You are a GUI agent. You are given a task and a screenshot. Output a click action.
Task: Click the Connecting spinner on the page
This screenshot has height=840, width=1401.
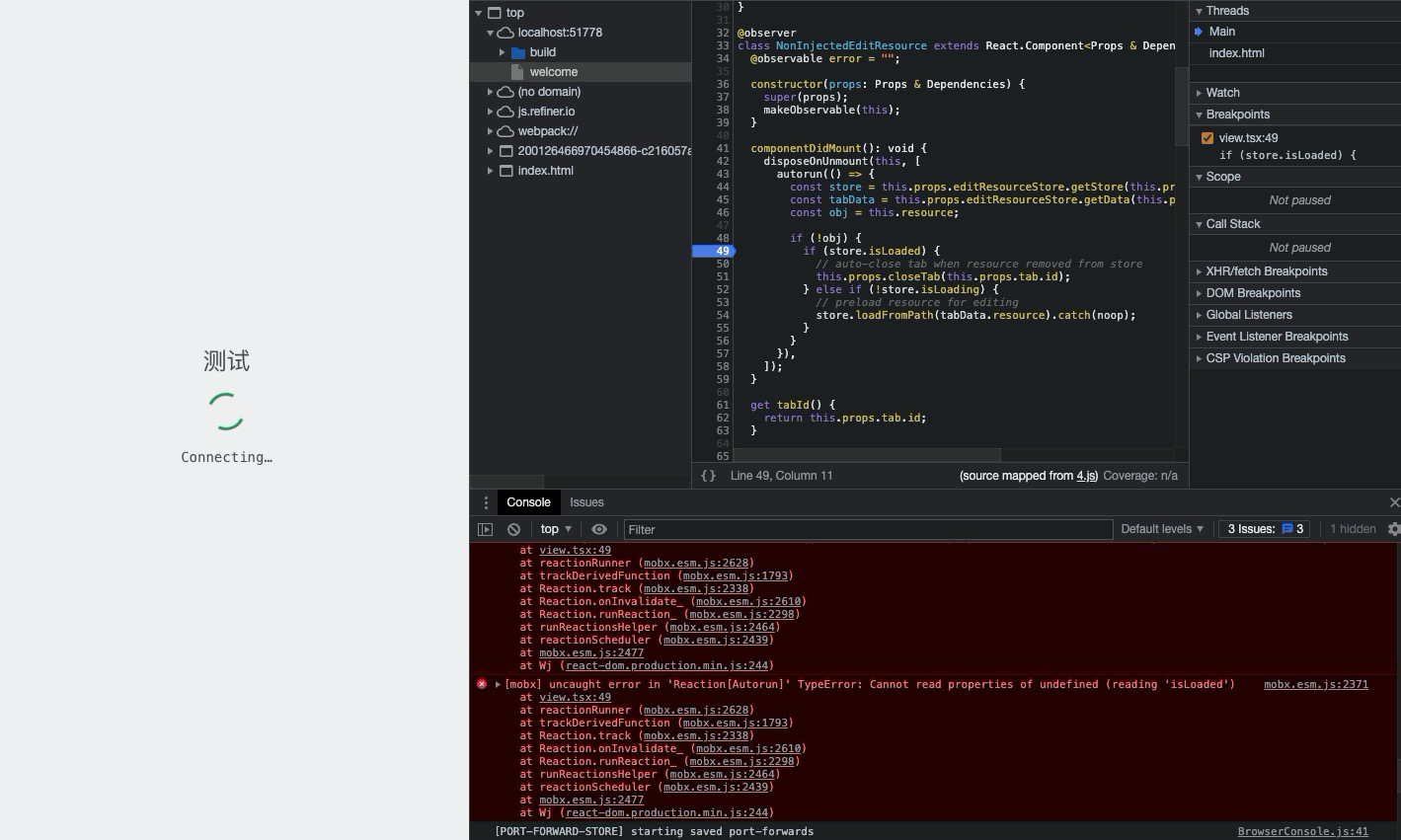point(226,411)
